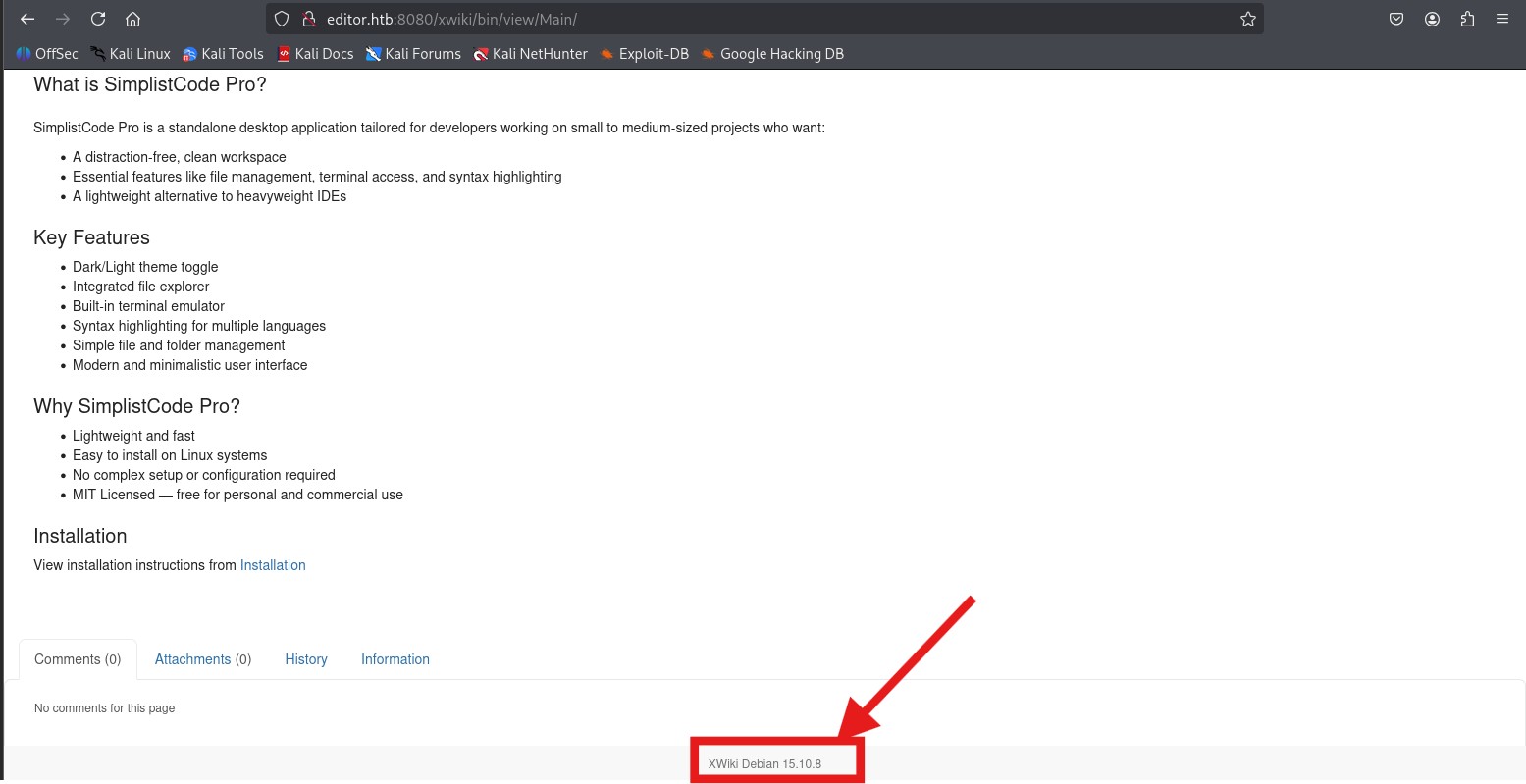Click 'Syntax highlighting for multiple languages' item
The image size is (1526, 784).
199,326
